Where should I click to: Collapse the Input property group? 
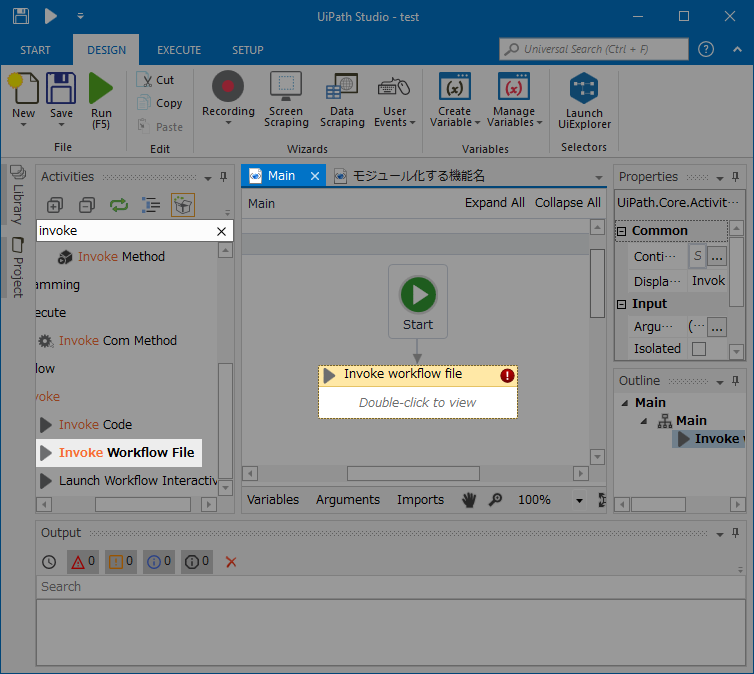pos(621,304)
